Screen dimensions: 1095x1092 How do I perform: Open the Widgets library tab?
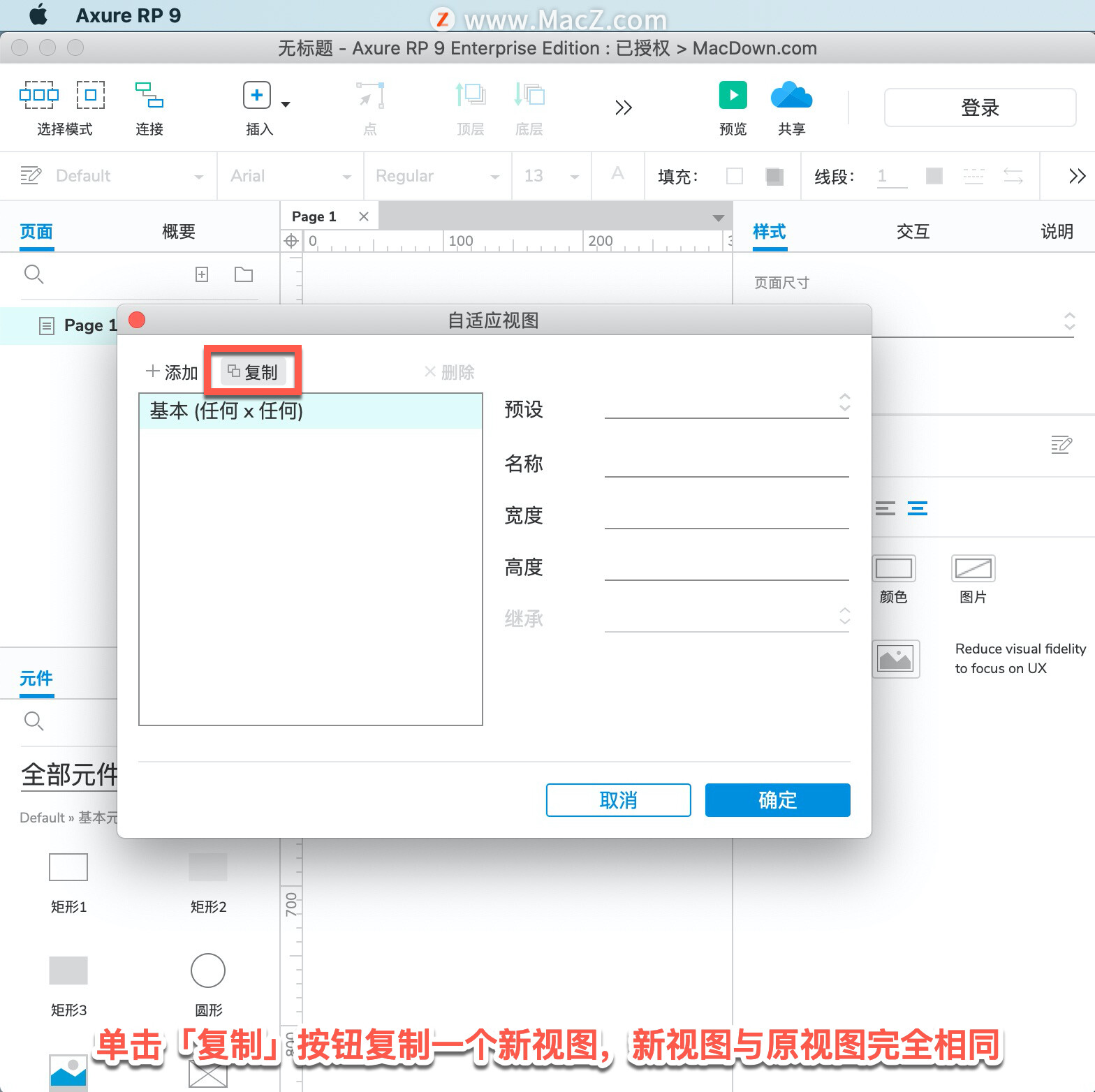coord(36,678)
